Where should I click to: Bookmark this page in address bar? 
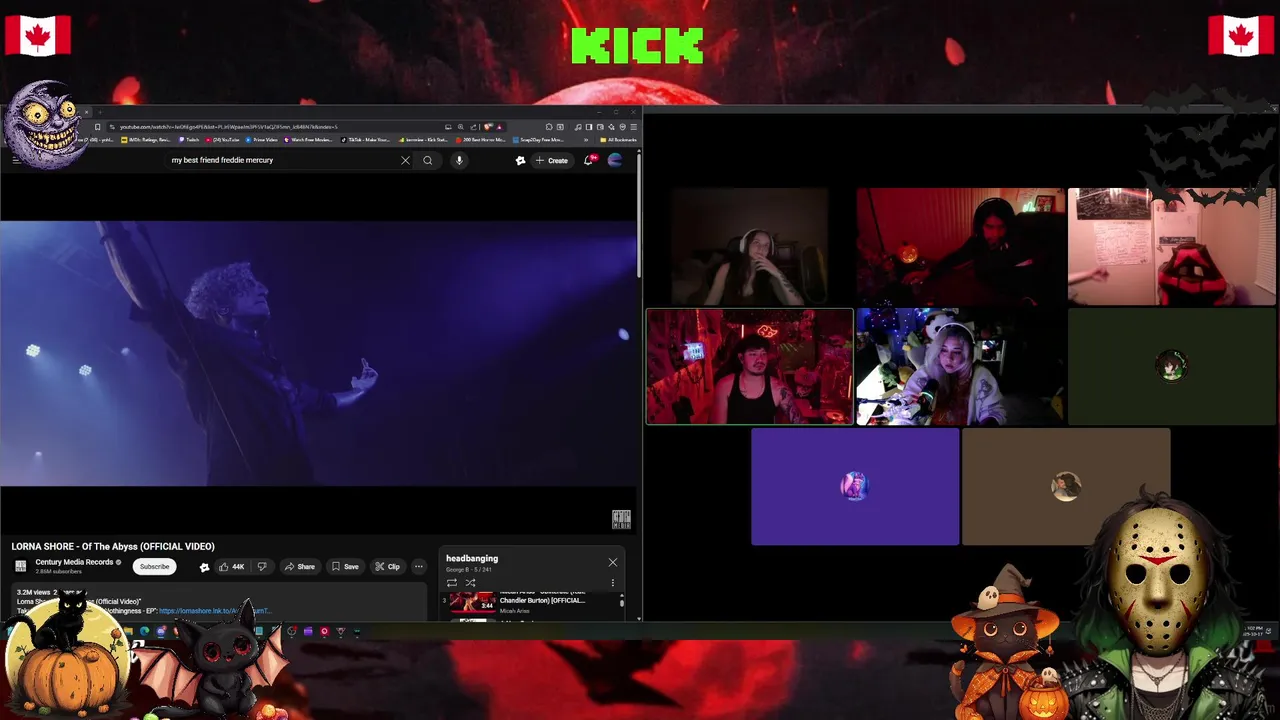pyautogui.click(x=97, y=127)
